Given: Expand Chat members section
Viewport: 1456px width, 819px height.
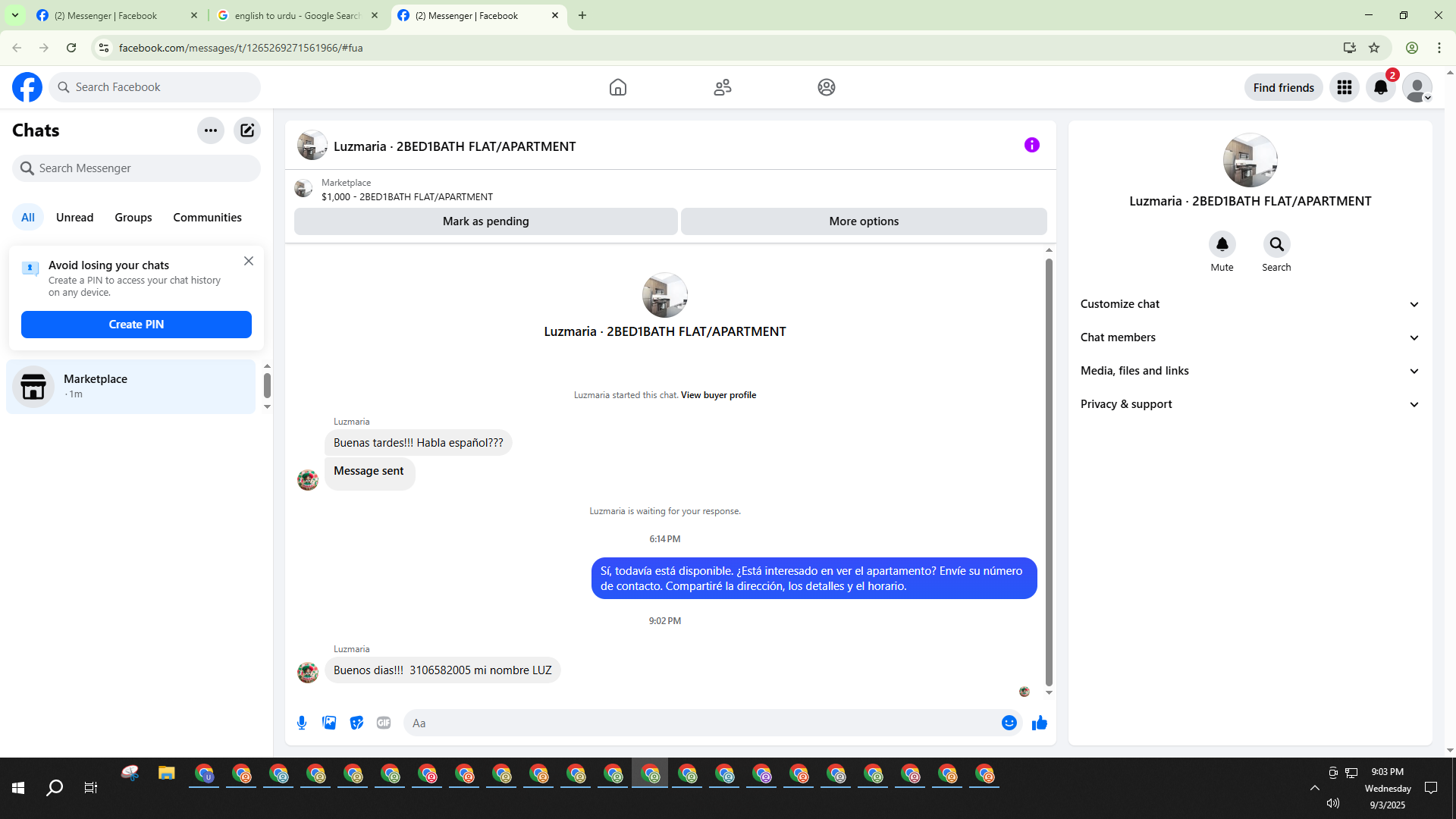Looking at the screenshot, I should 1250,337.
